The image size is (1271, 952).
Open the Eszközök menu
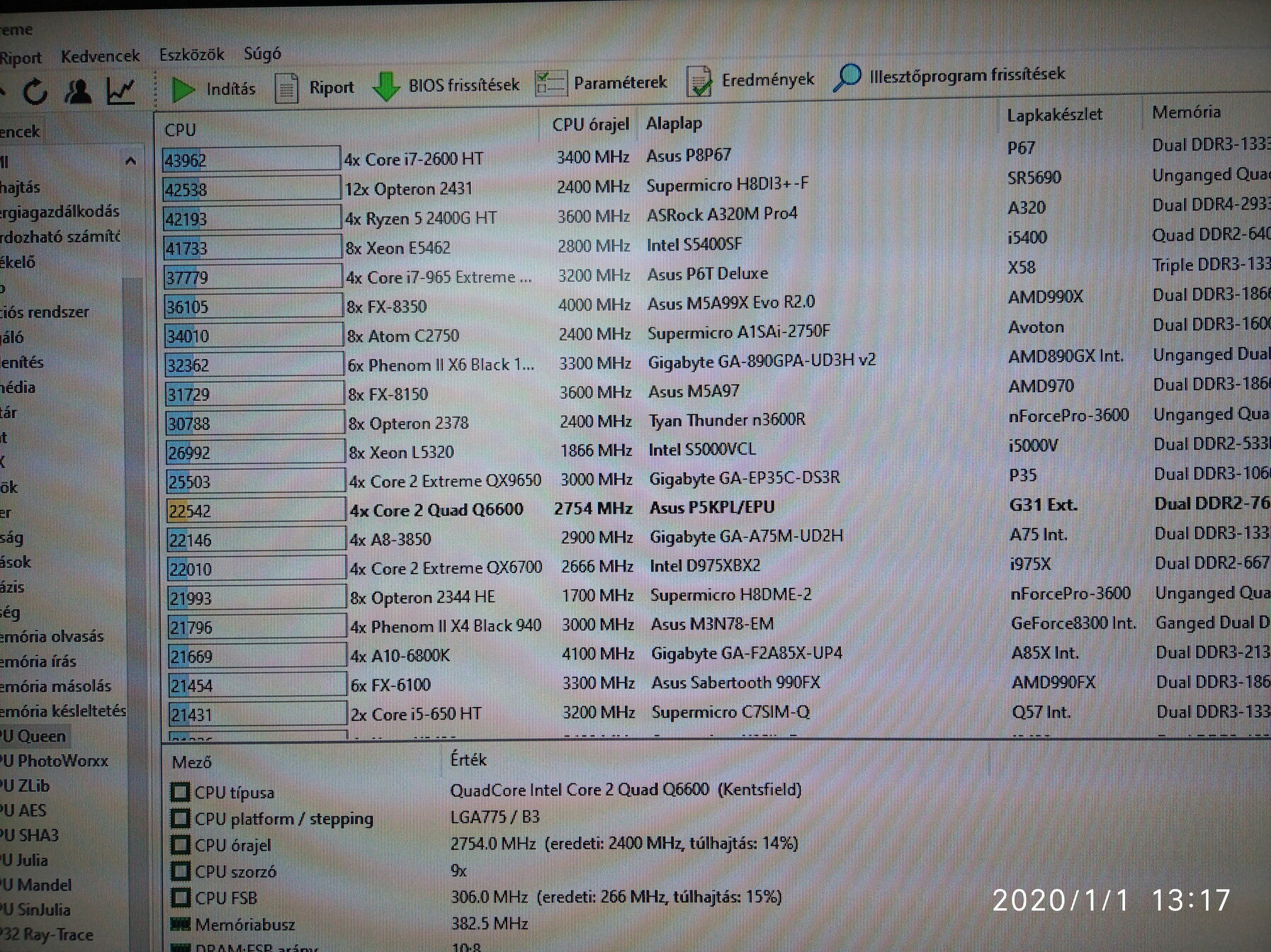(x=191, y=55)
